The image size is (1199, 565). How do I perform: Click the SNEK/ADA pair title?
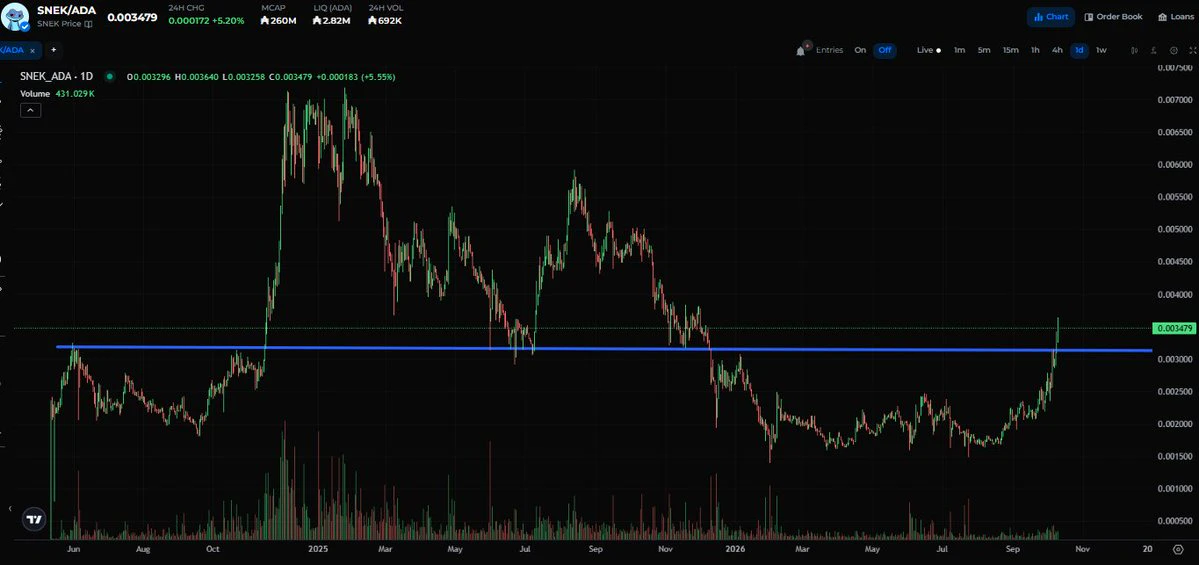[67, 10]
